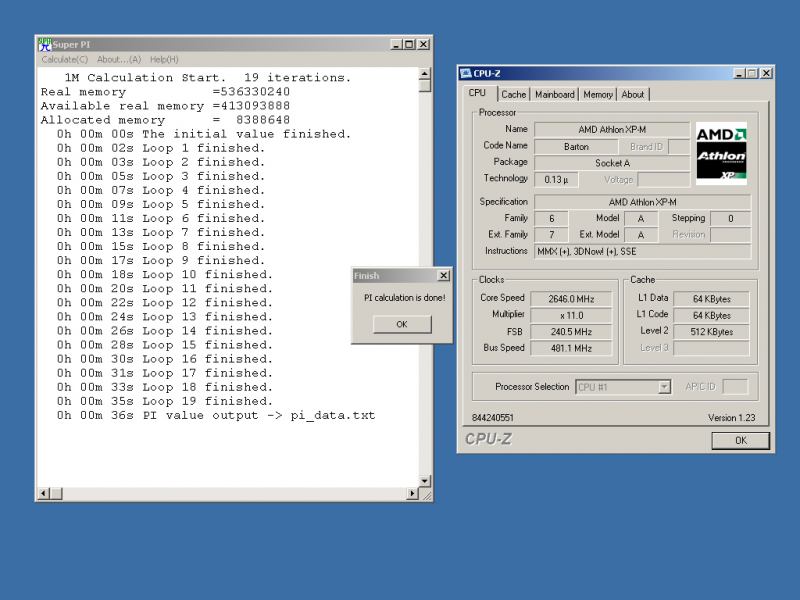Click the 'PI value output -> pi_data.txt' line
This screenshot has width=800, height=600.
[x=215, y=415]
